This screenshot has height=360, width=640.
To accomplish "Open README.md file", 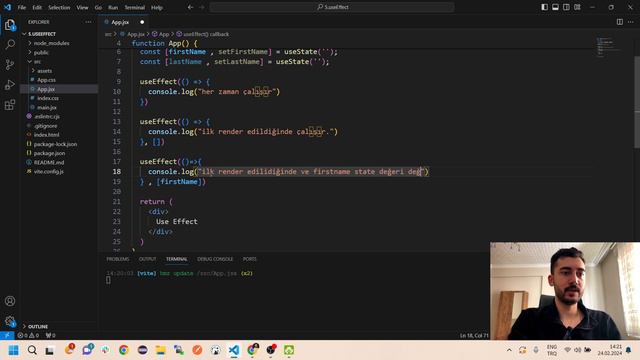I will point(59,162).
